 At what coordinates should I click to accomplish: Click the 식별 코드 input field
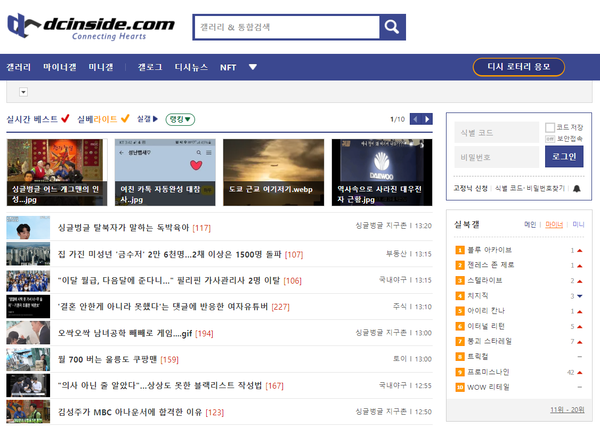pyautogui.click(x=496, y=132)
